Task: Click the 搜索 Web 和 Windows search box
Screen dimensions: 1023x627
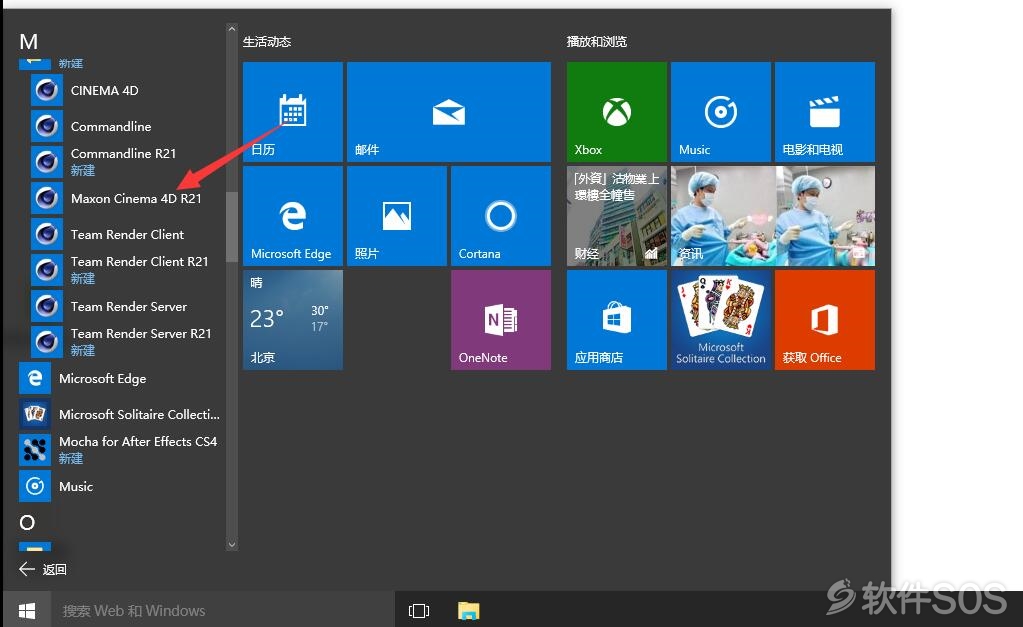Action: pyautogui.click(x=223, y=610)
